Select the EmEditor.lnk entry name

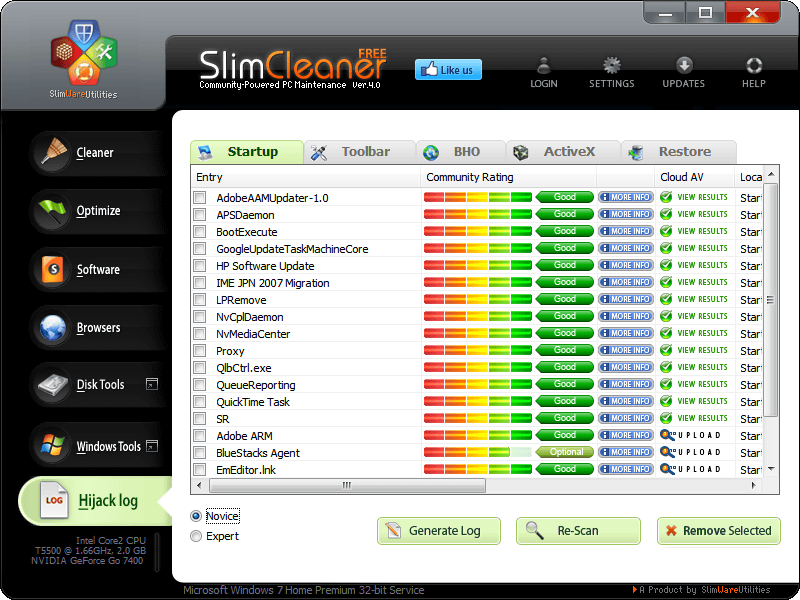pyautogui.click(x=246, y=470)
